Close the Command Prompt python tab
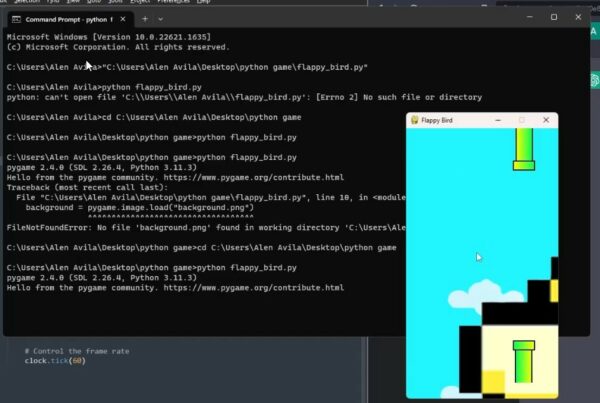Viewport: 600px width, 403px height. [x=123, y=18]
